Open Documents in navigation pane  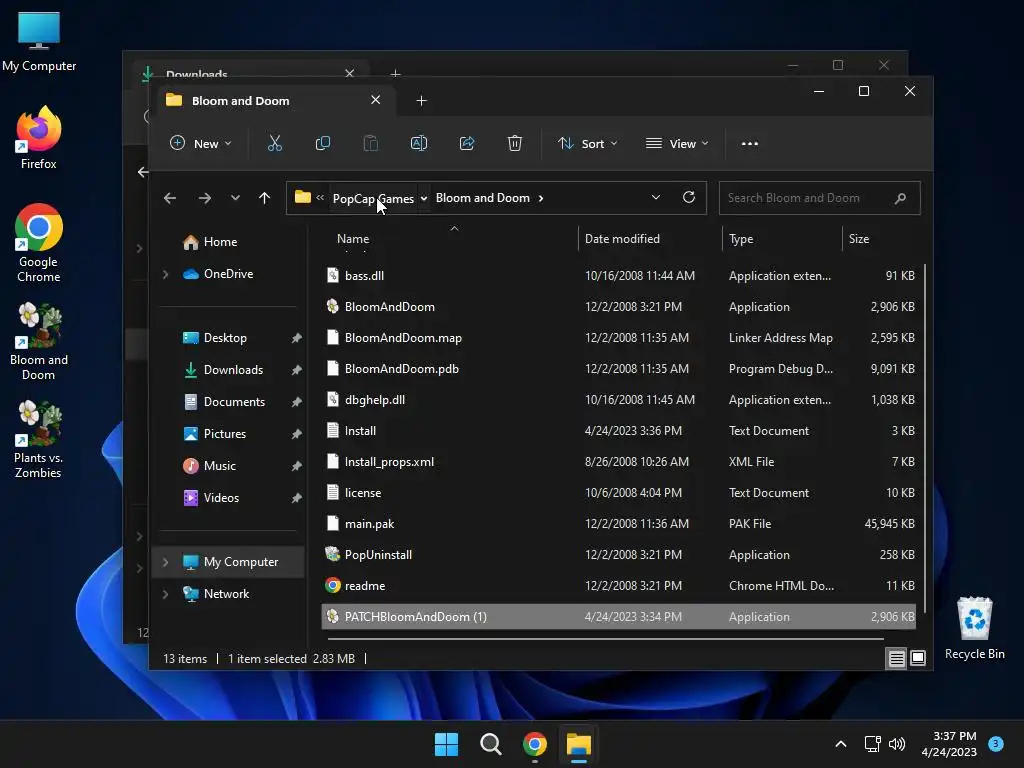(234, 402)
